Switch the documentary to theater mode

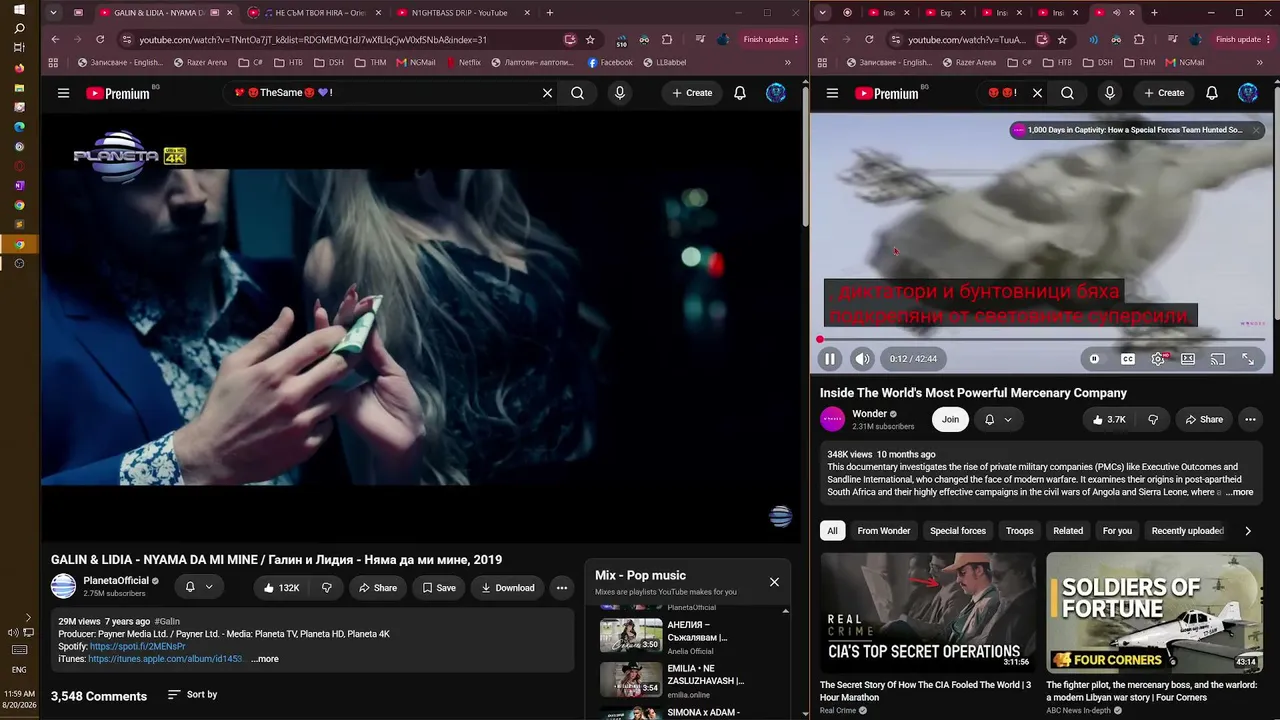(x=1188, y=359)
